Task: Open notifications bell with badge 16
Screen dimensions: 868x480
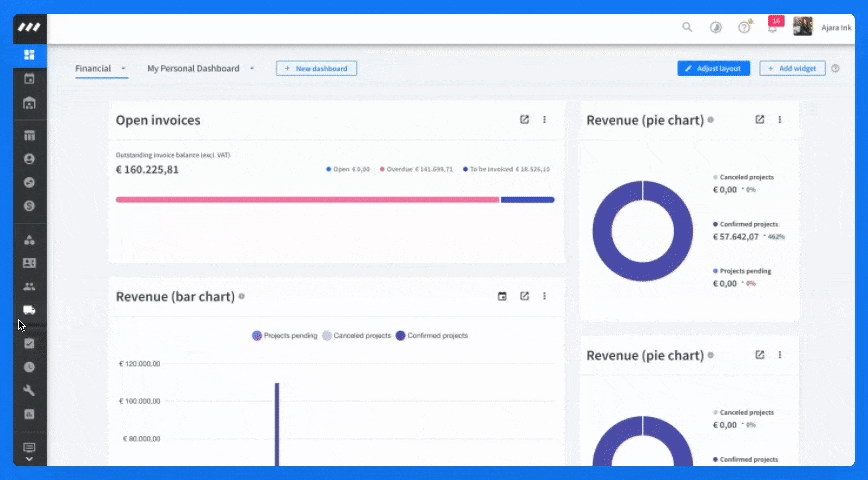Action: tap(774, 25)
